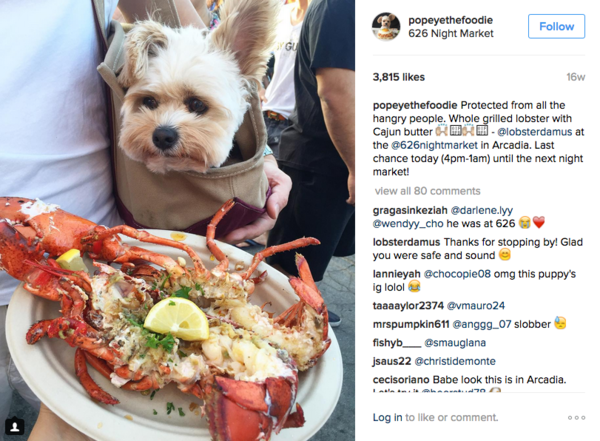Follow the popeyethefoodie account

(556, 26)
